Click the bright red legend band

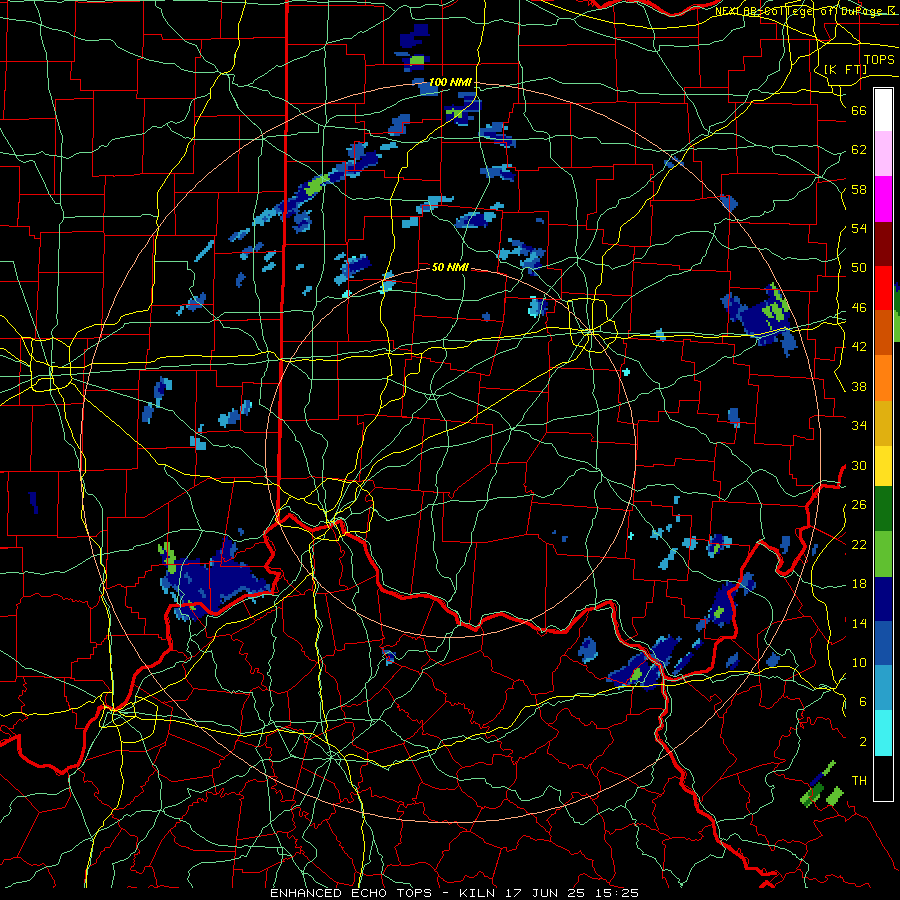(883, 288)
